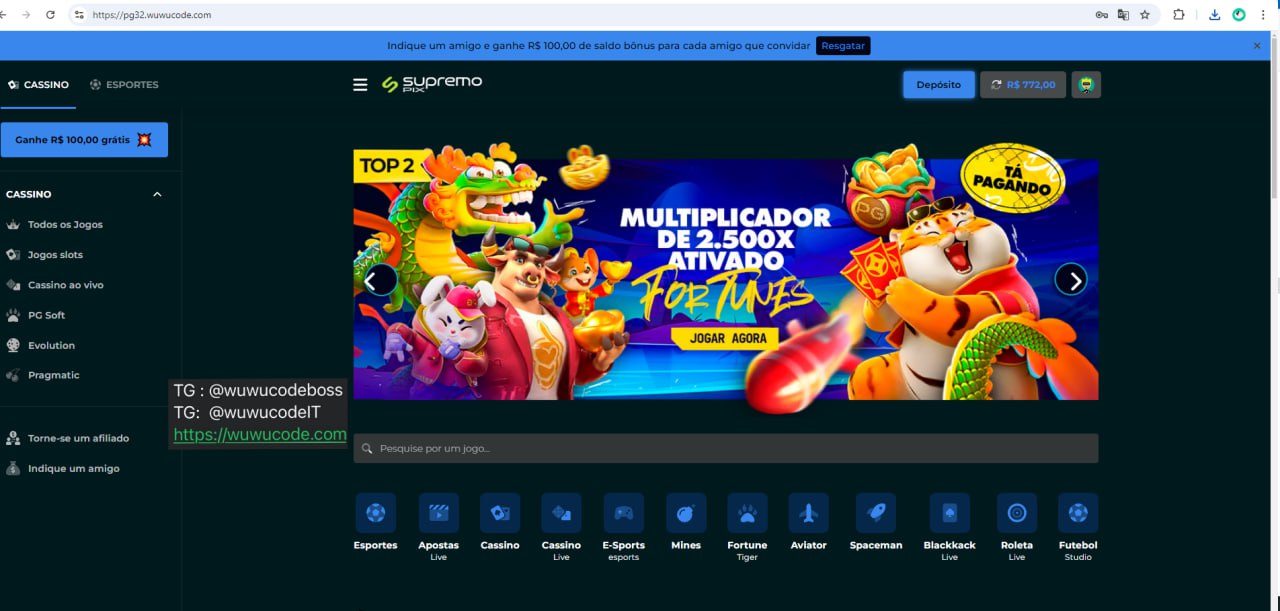Screen dimensions: 1280x611
Task: Open the Roleta Live icon
Action: tap(1016, 513)
